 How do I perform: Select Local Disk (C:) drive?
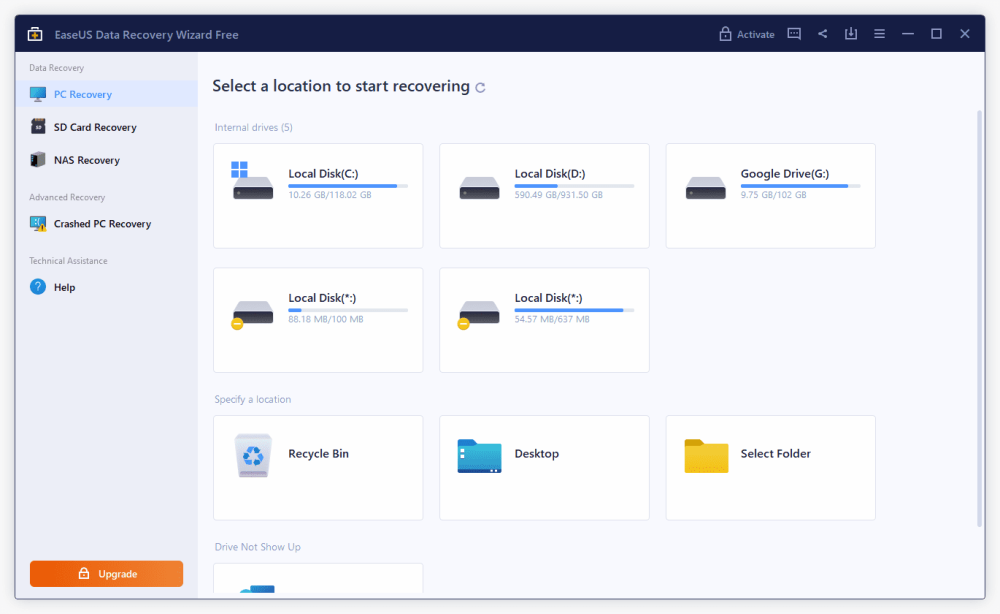point(318,196)
